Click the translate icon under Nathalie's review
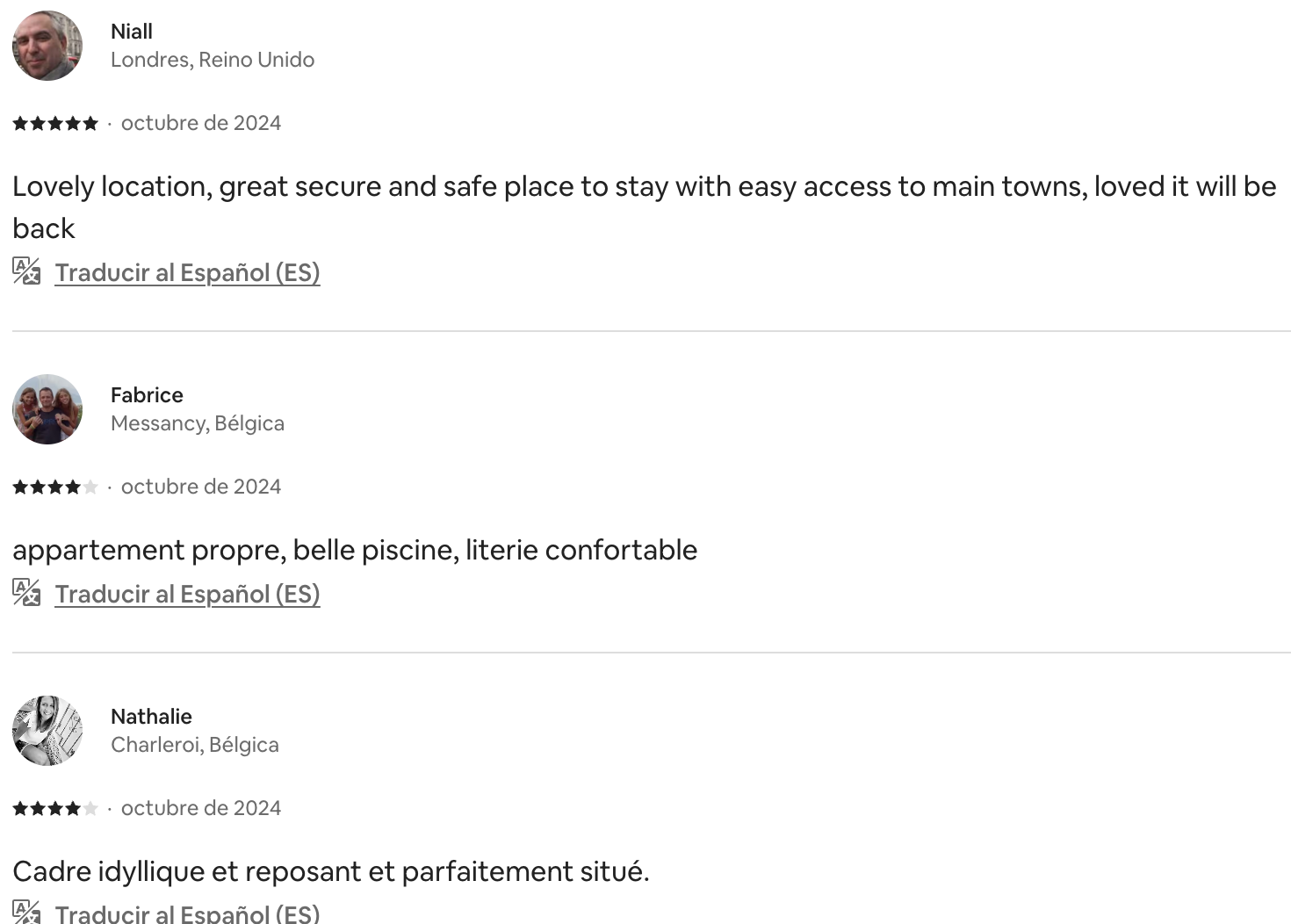Screen dimensions: 1291x924 tap(26, 912)
